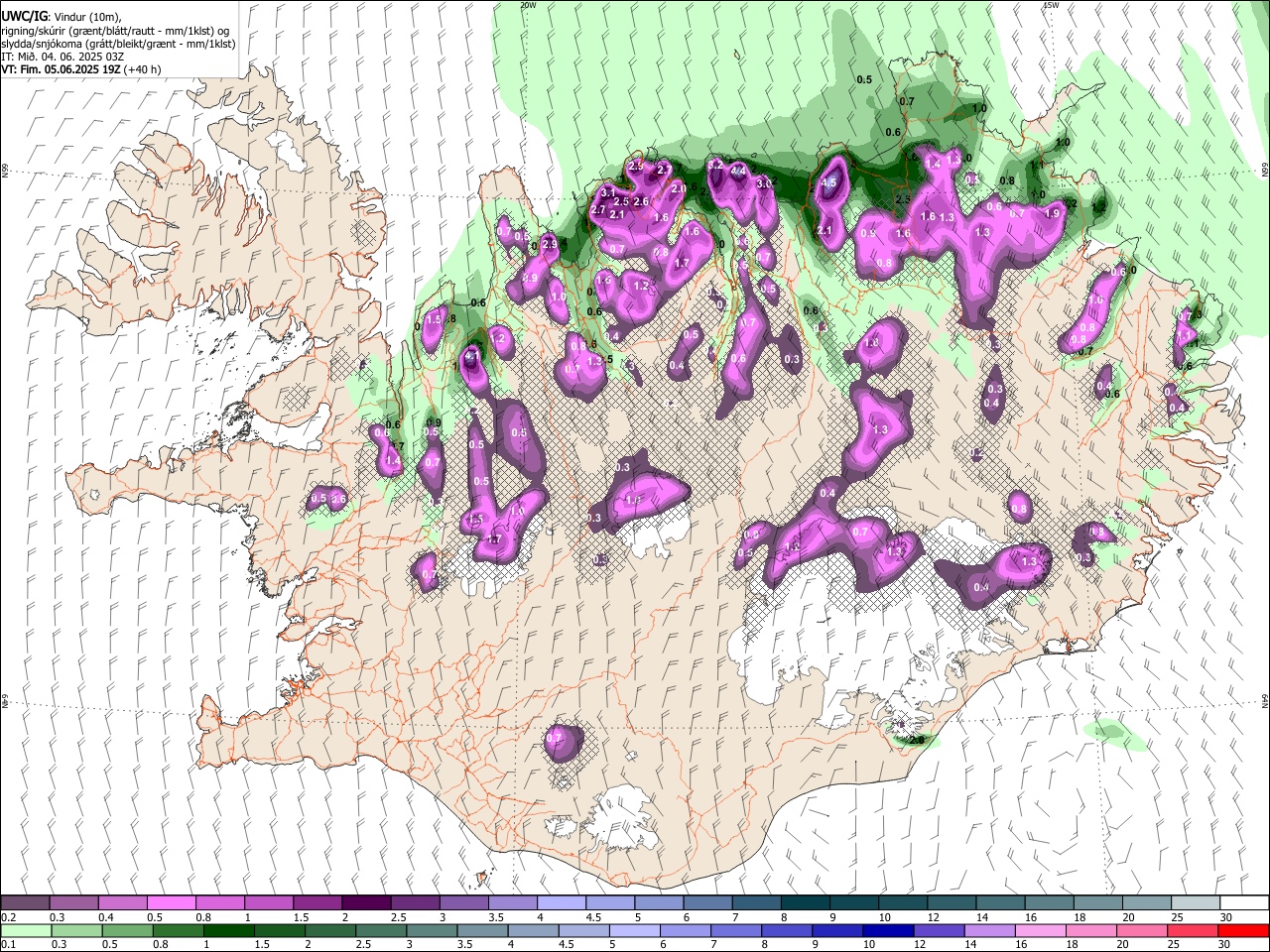Viewport: 1270px width, 952px height.
Task: Select the '3.1' precipitation value on the map
Action: 609,191
